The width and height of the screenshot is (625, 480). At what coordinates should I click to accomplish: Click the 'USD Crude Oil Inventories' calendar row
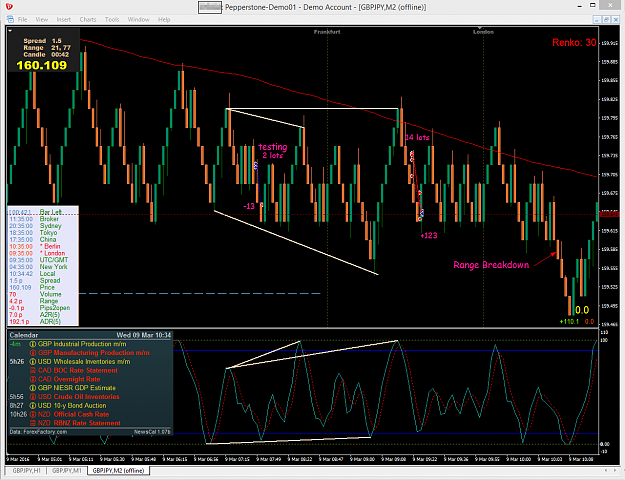[90, 397]
